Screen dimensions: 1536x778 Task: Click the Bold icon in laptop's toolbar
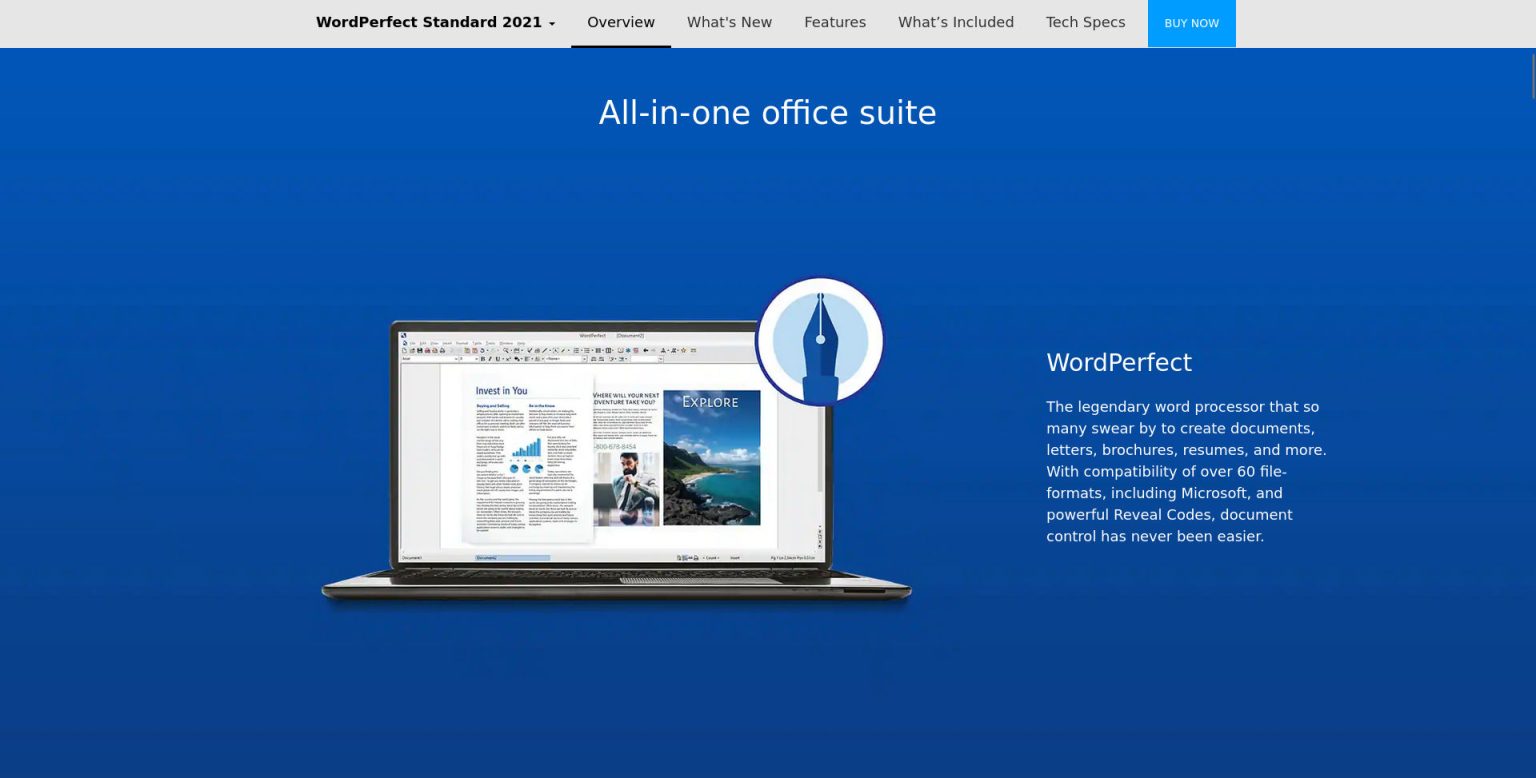click(x=483, y=359)
